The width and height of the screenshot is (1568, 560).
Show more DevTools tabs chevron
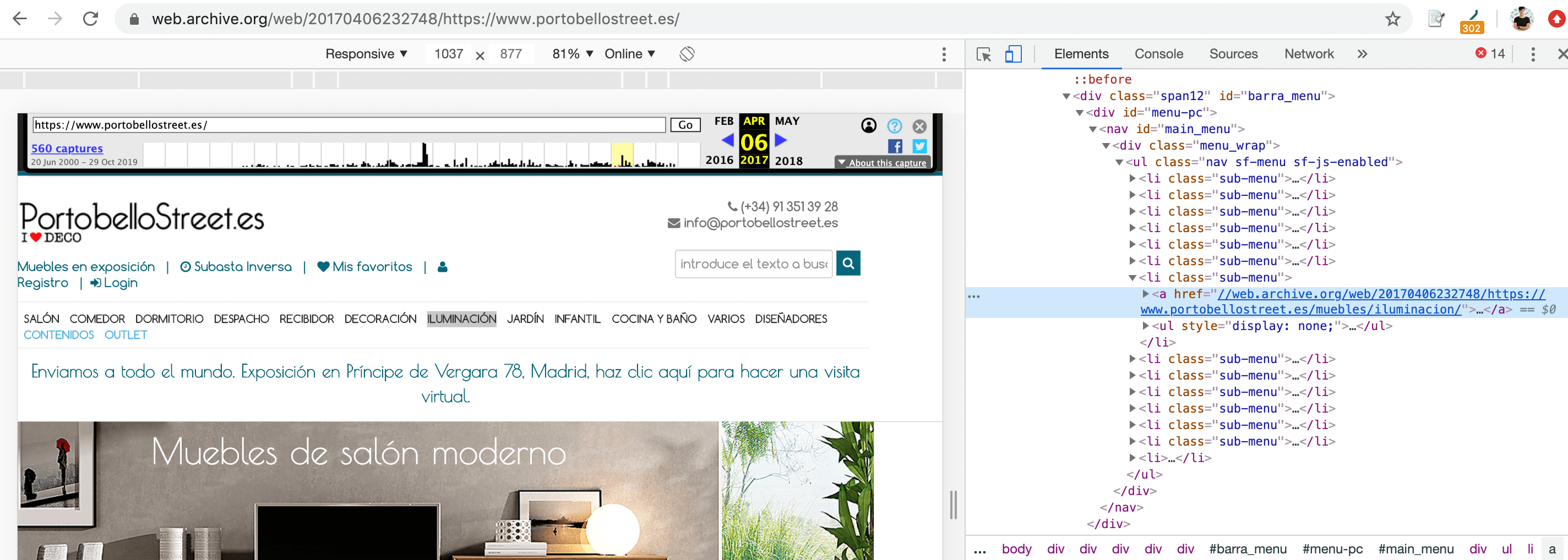pos(1362,54)
